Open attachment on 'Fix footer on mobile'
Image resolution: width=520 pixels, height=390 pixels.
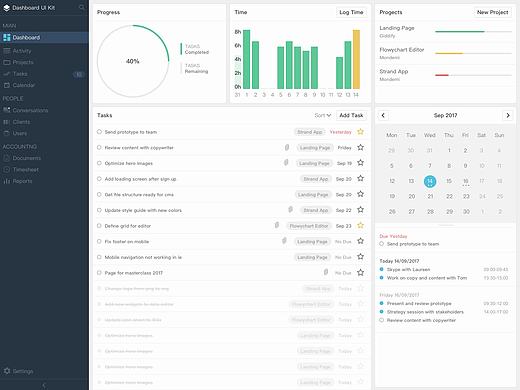[284, 241]
